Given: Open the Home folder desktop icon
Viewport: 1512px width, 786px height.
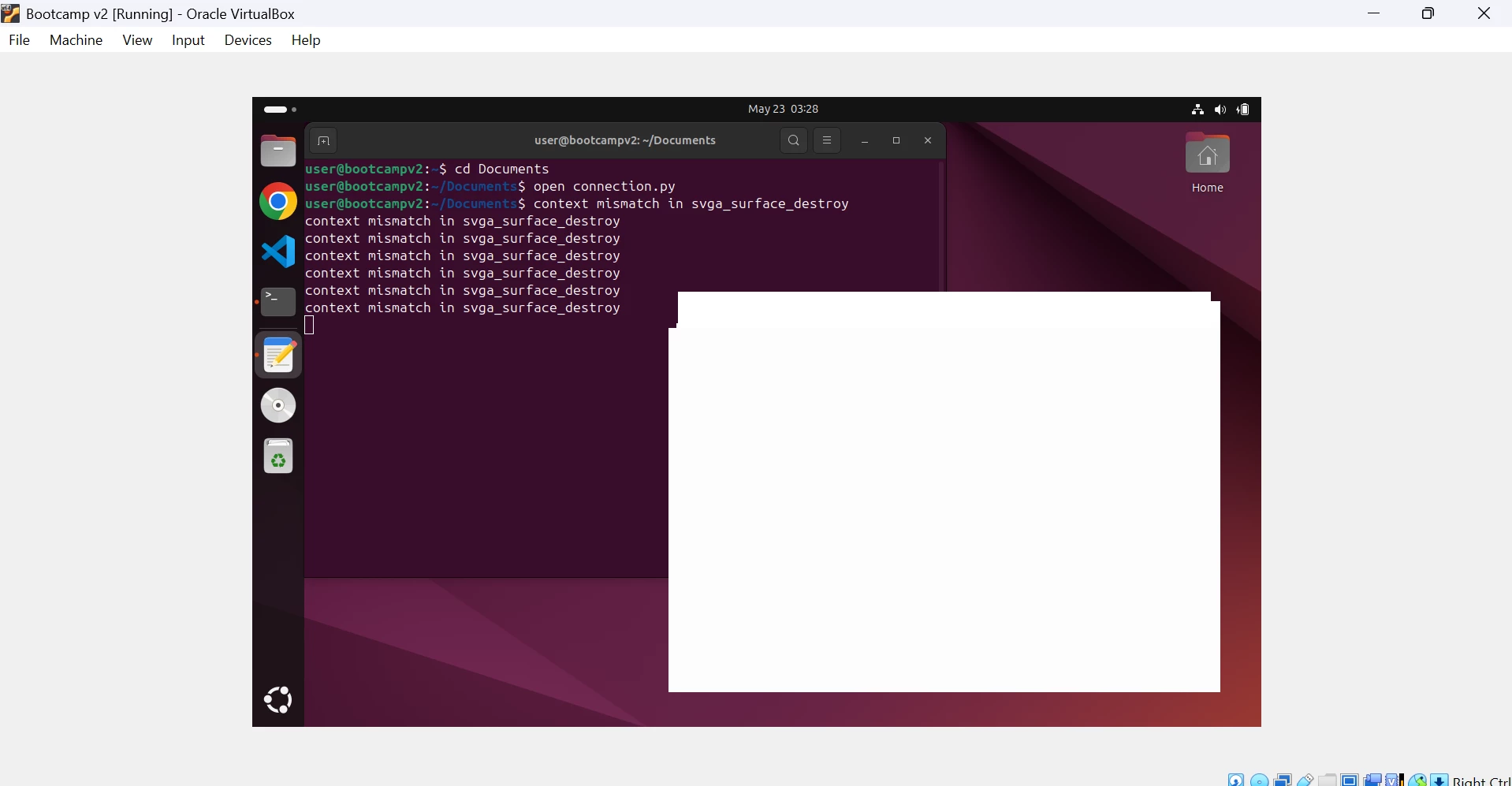Looking at the screenshot, I should [x=1208, y=163].
